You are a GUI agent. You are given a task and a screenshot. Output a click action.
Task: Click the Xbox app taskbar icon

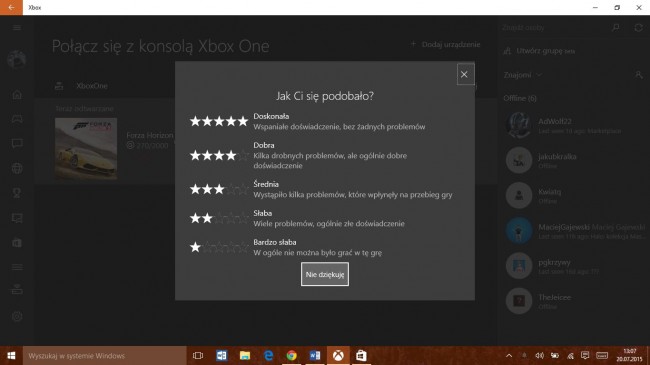[x=338, y=356]
